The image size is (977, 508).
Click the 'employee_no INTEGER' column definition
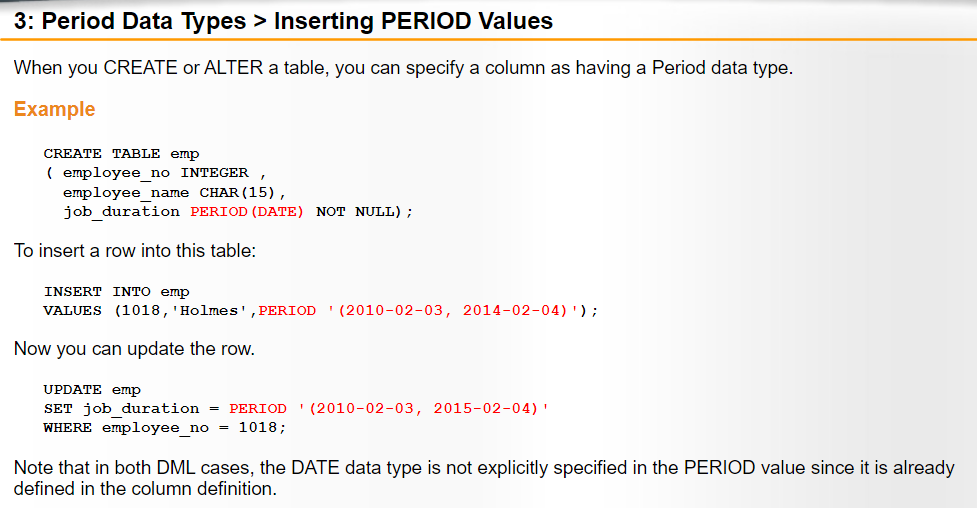156,173
